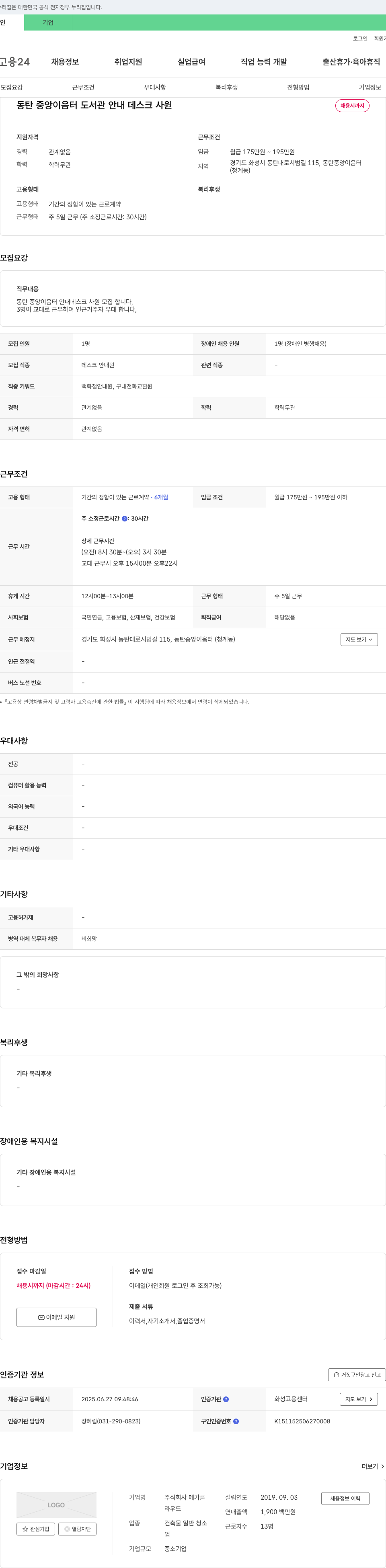Click 백화점안내원, 구내전화교환원 keyword text
This screenshot has width=386, height=1568.
tap(117, 386)
